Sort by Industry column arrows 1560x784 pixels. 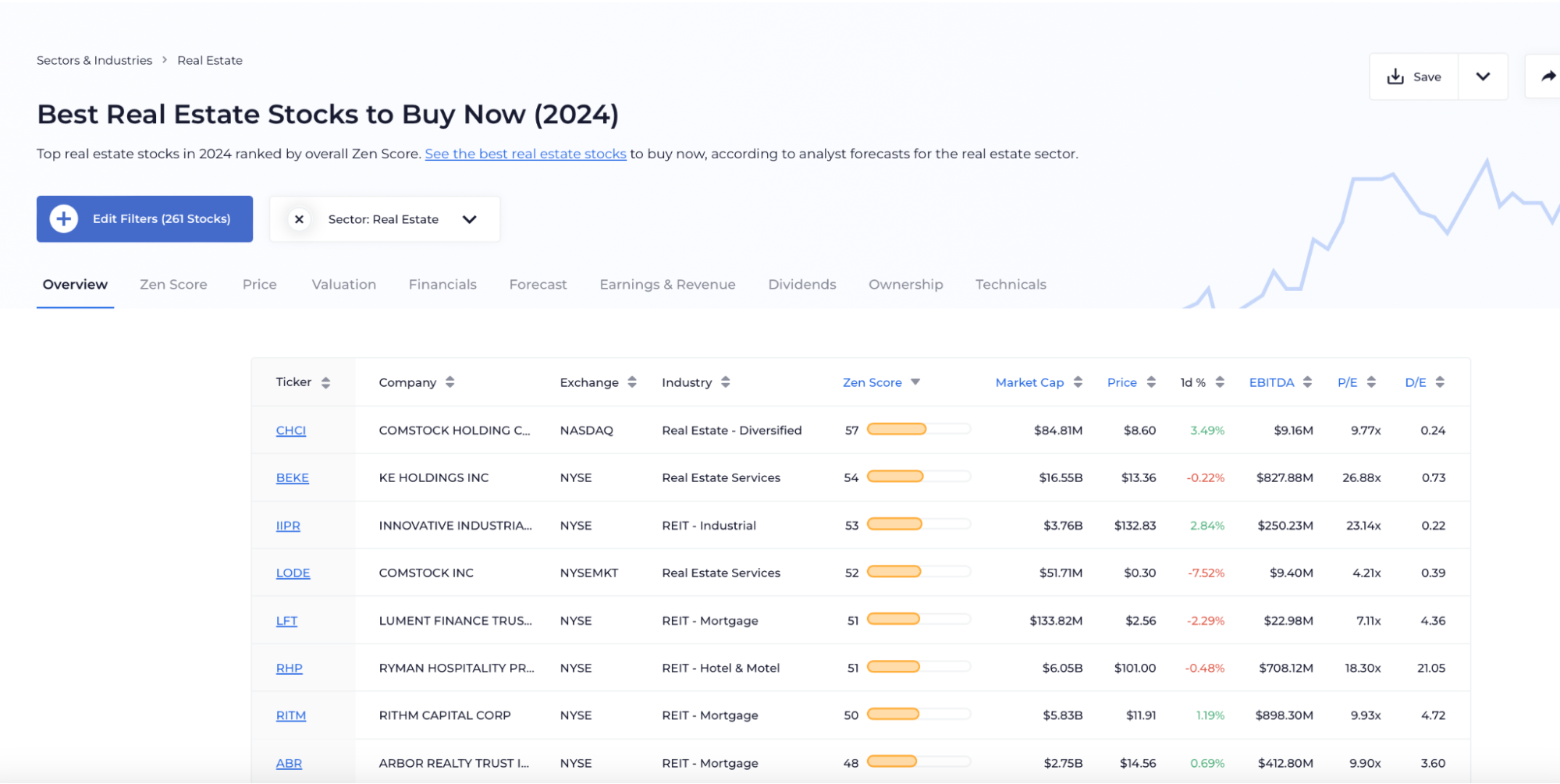coord(726,382)
